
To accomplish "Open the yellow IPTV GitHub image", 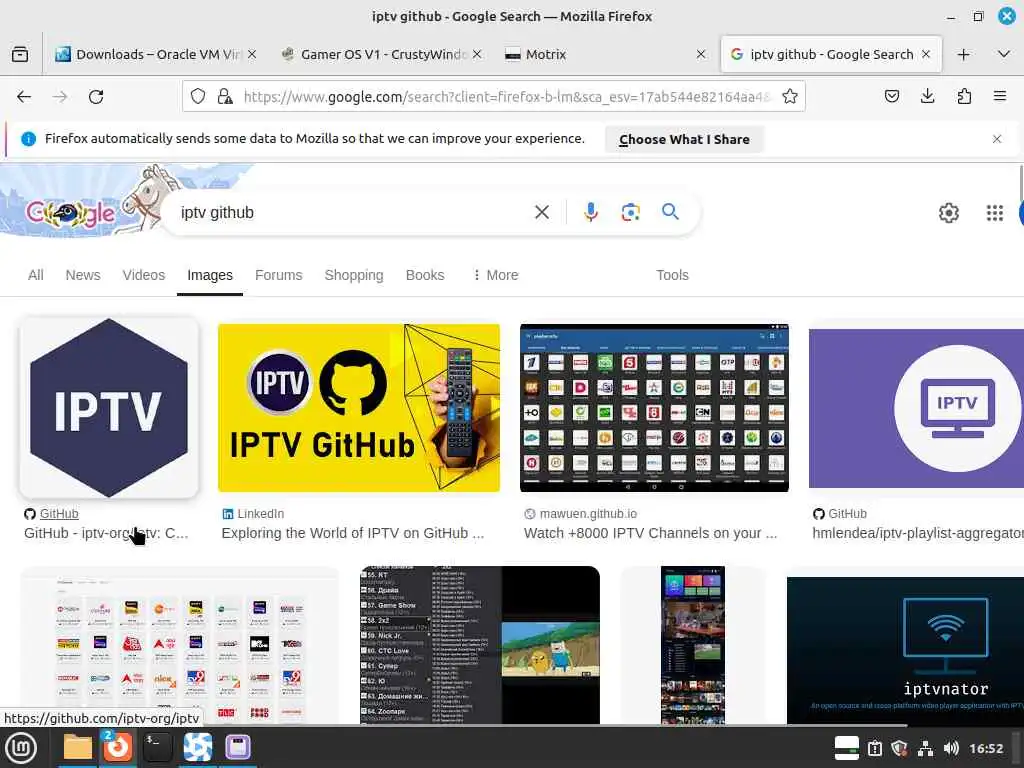I will [x=359, y=408].
